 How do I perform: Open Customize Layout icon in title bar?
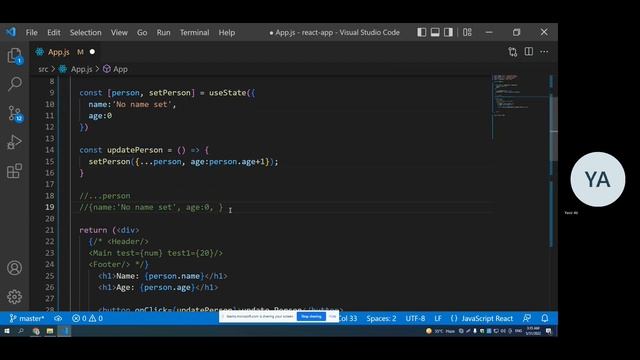(467, 32)
